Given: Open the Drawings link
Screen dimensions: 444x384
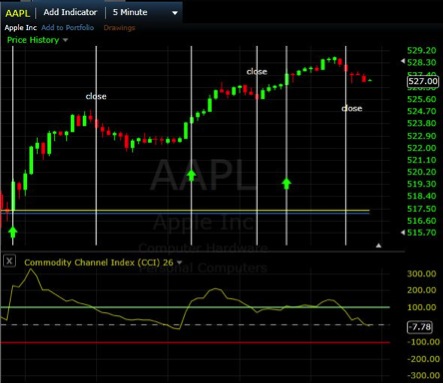Looking at the screenshot, I should (x=119, y=28).
